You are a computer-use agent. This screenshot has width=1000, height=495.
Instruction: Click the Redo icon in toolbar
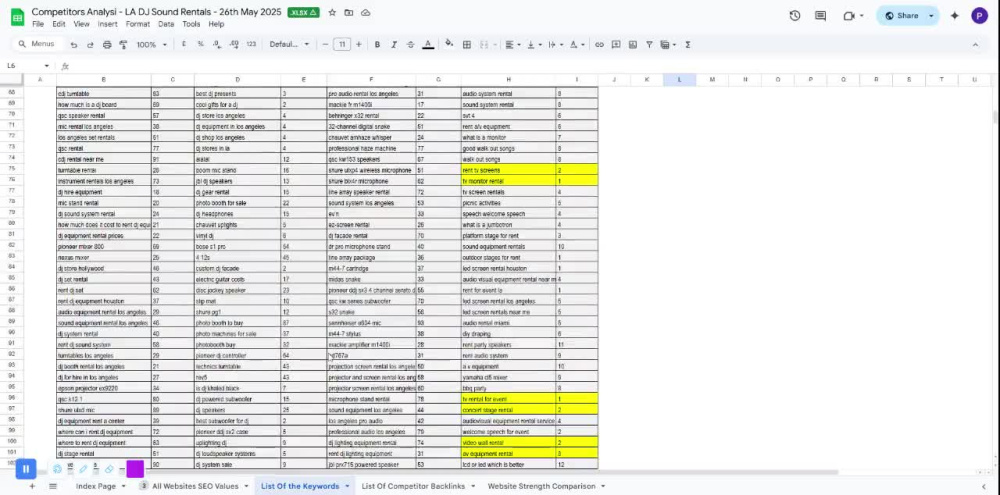(x=90, y=45)
